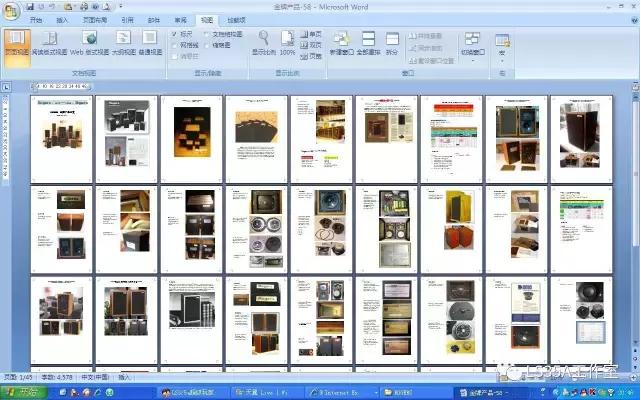Click Synchronous Scrolling (同步滚动)
The width and height of the screenshot is (640, 400).
(x=425, y=48)
